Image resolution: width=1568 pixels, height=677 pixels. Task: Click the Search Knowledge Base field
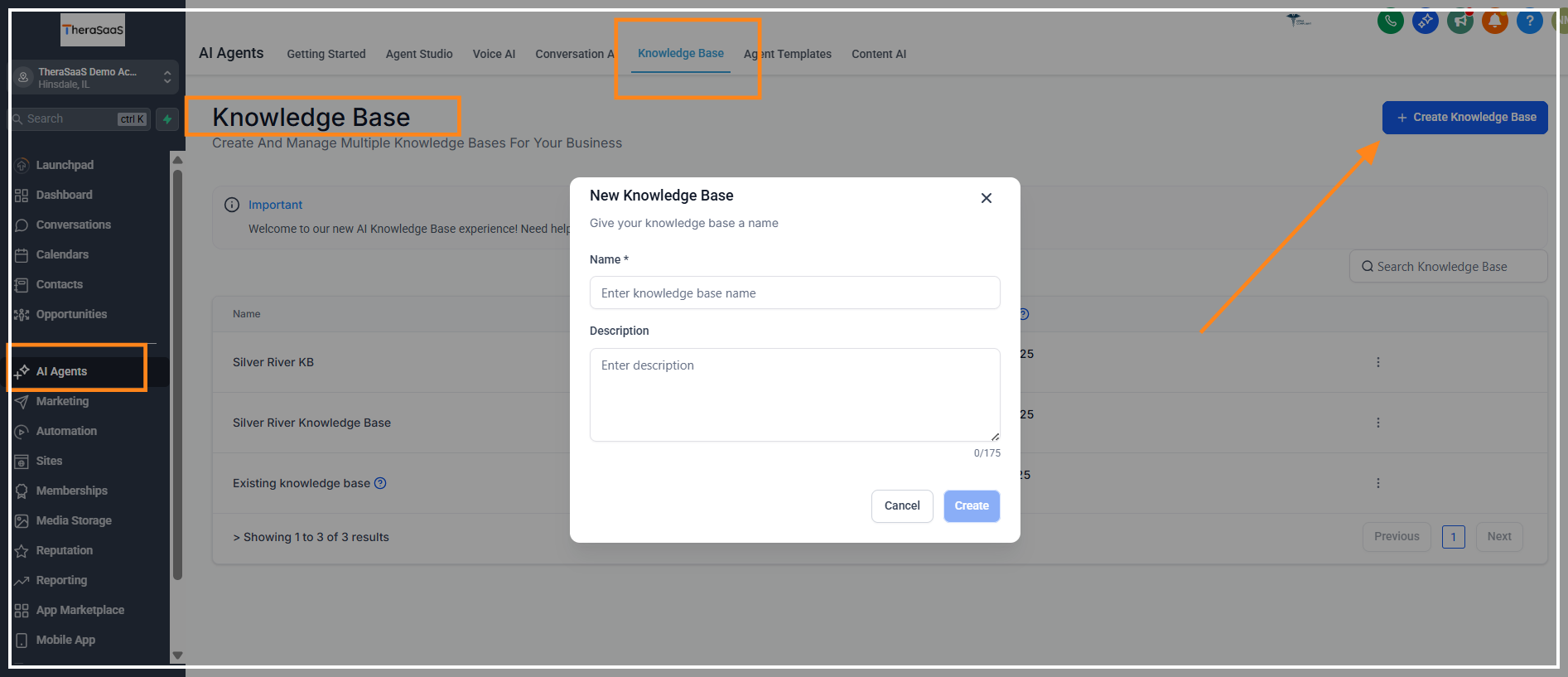pyautogui.click(x=1449, y=267)
